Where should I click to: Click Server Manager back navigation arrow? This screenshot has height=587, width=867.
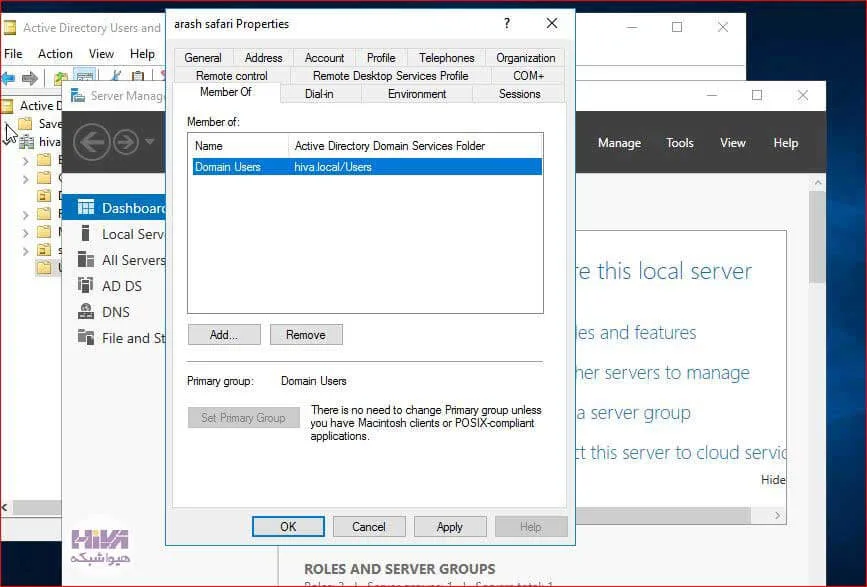tap(91, 142)
